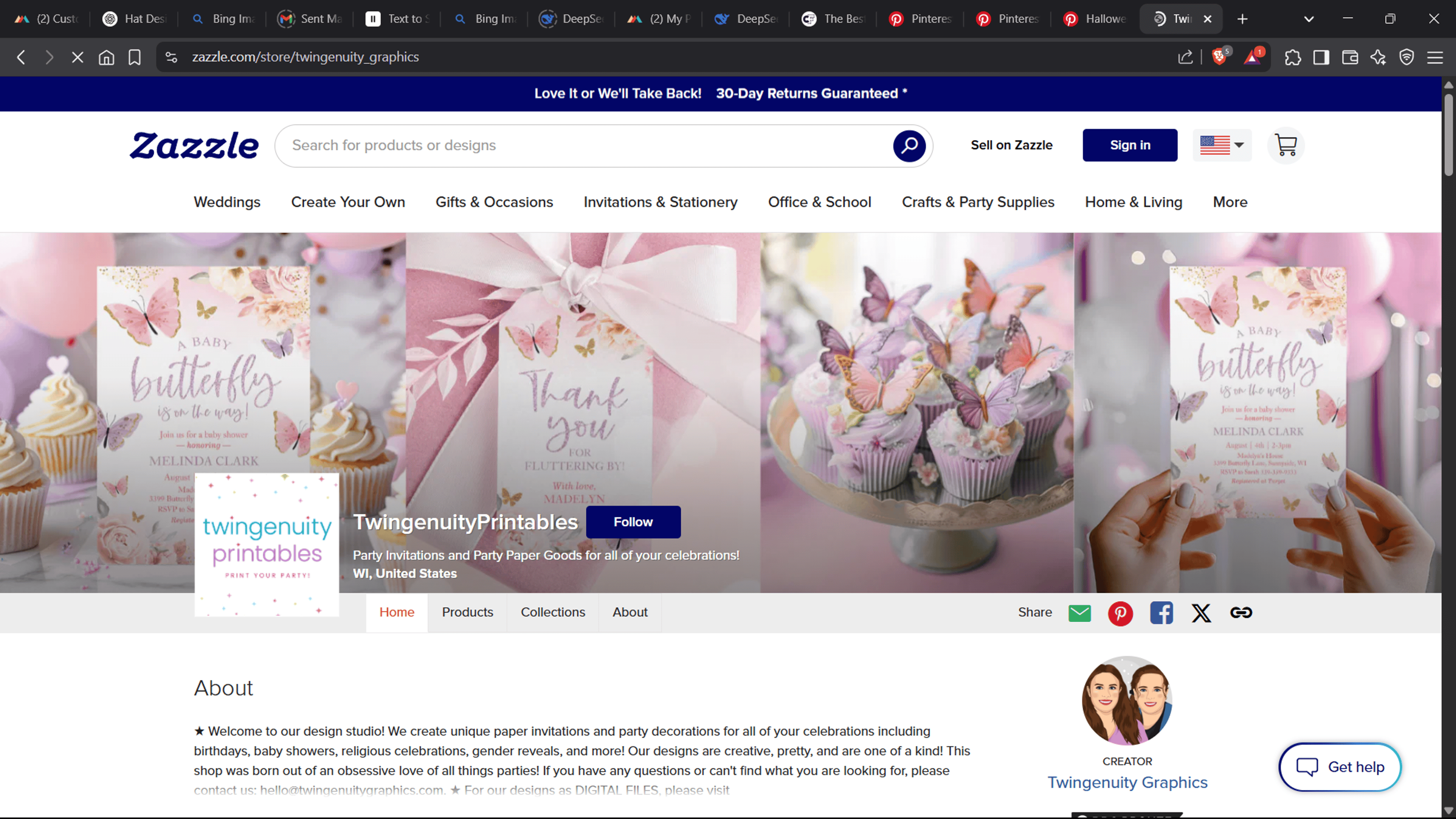
Task: Click the Get help chat button
Action: (1340, 767)
